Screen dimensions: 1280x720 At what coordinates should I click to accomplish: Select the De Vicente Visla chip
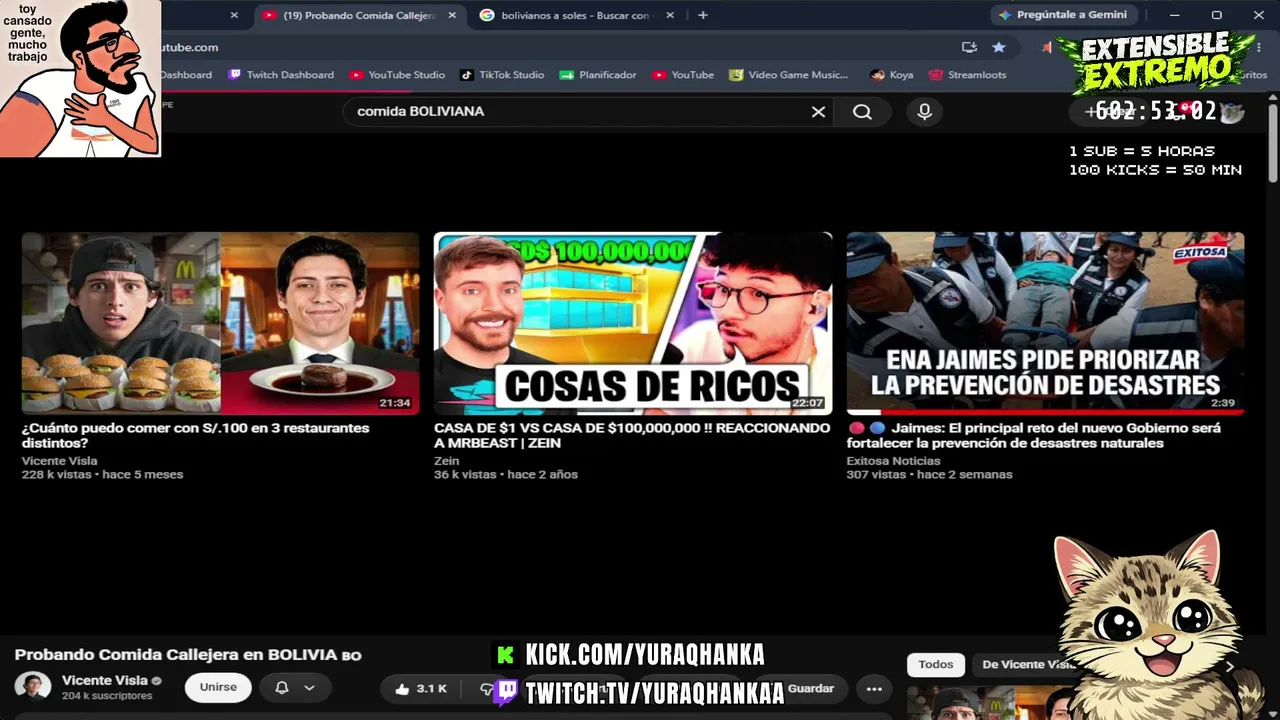pyautogui.click(x=1028, y=664)
